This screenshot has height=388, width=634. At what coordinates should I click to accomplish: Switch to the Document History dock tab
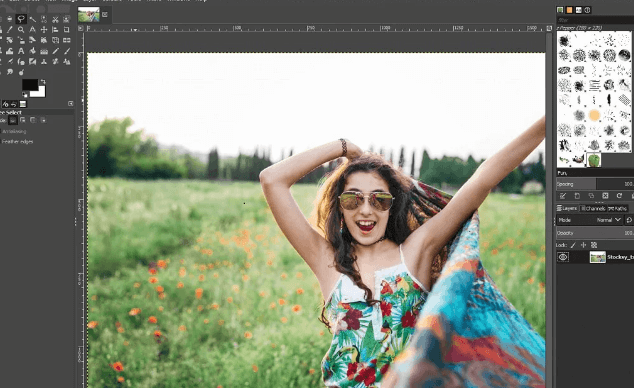pyautogui.click(x=588, y=10)
